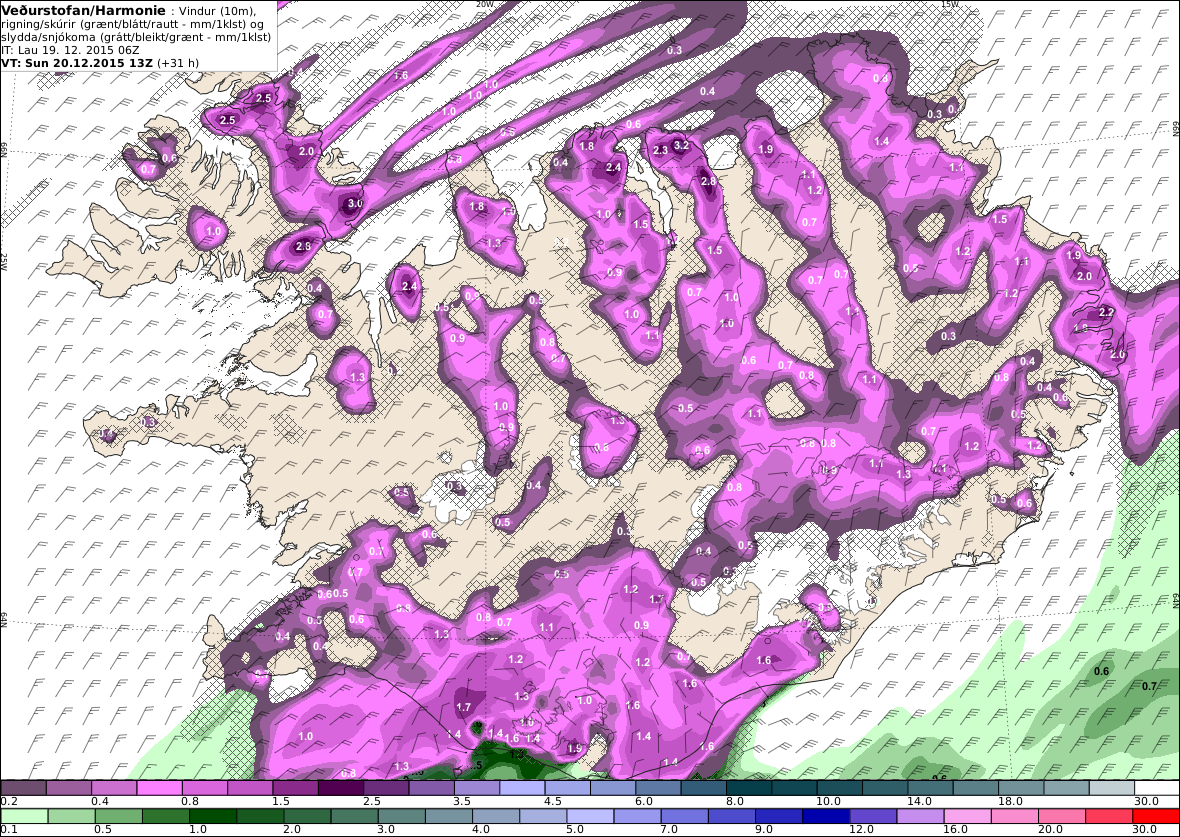Click the pale green first swatch above 0.1
Screen dimensions: 1180x837
pos(25,817)
